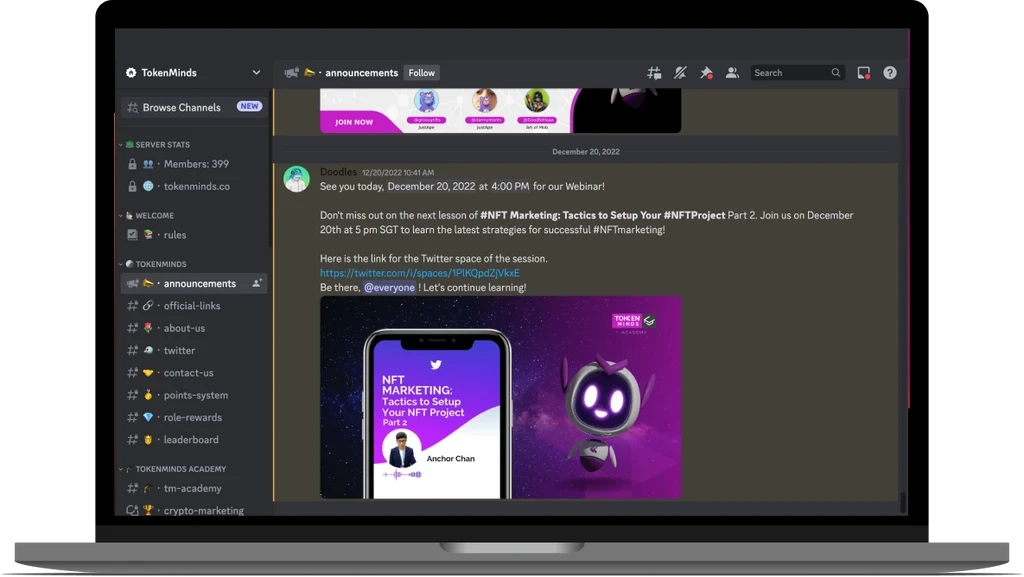This screenshot has height=577, width=1024.
Task: Click the megaphone icon in channel header
Action: click(x=291, y=73)
